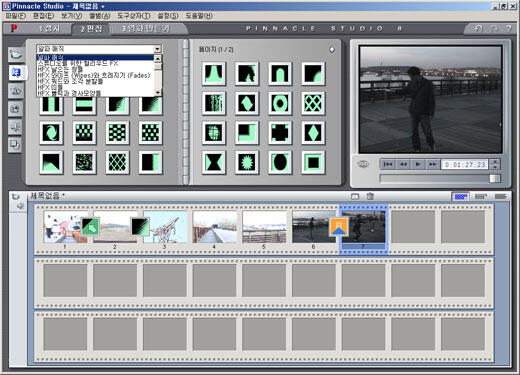520x375 pixels.
Task: Open the sound effects album tab
Action: (x=16, y=127)
